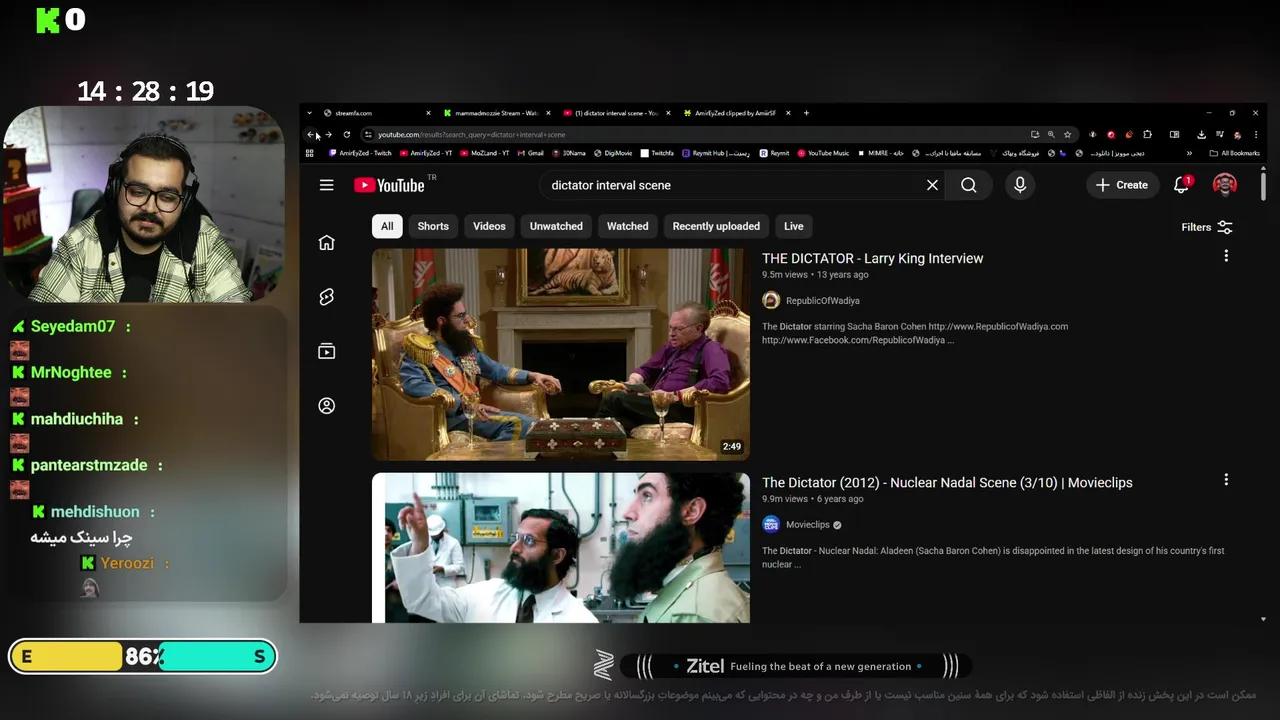Open Gmail bookmark
This screenshot has width=1280, height=720.
[530, 153]
